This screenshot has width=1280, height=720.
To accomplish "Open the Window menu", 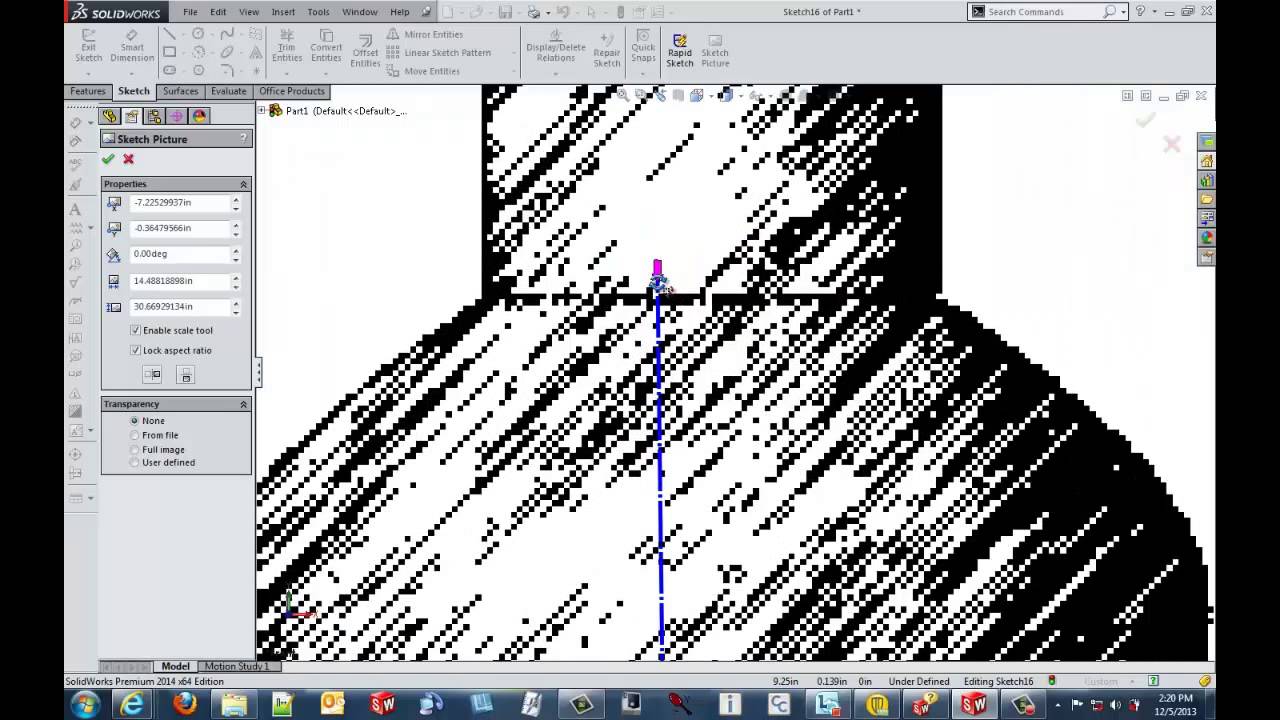I will [x=360, y=12].
